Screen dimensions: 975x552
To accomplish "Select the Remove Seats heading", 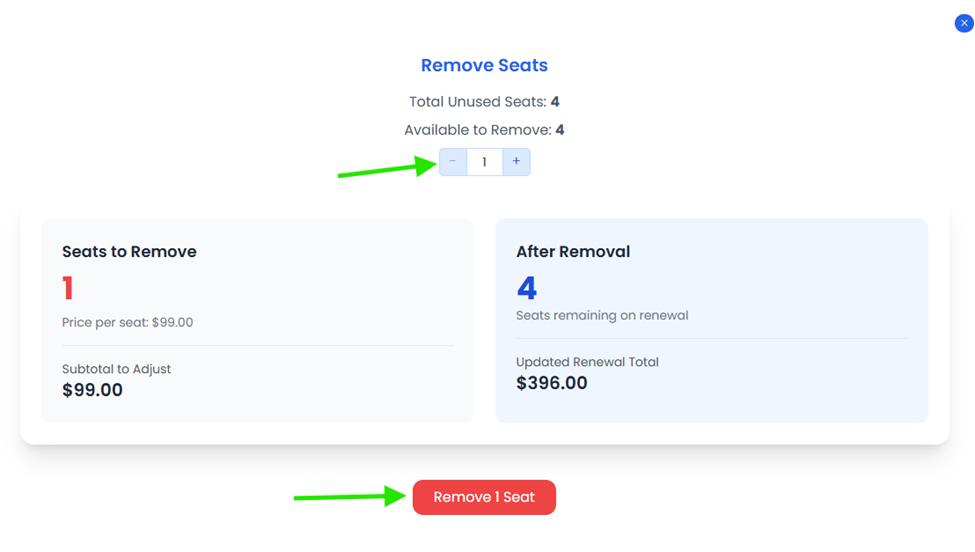I will (x=484, y=65).
